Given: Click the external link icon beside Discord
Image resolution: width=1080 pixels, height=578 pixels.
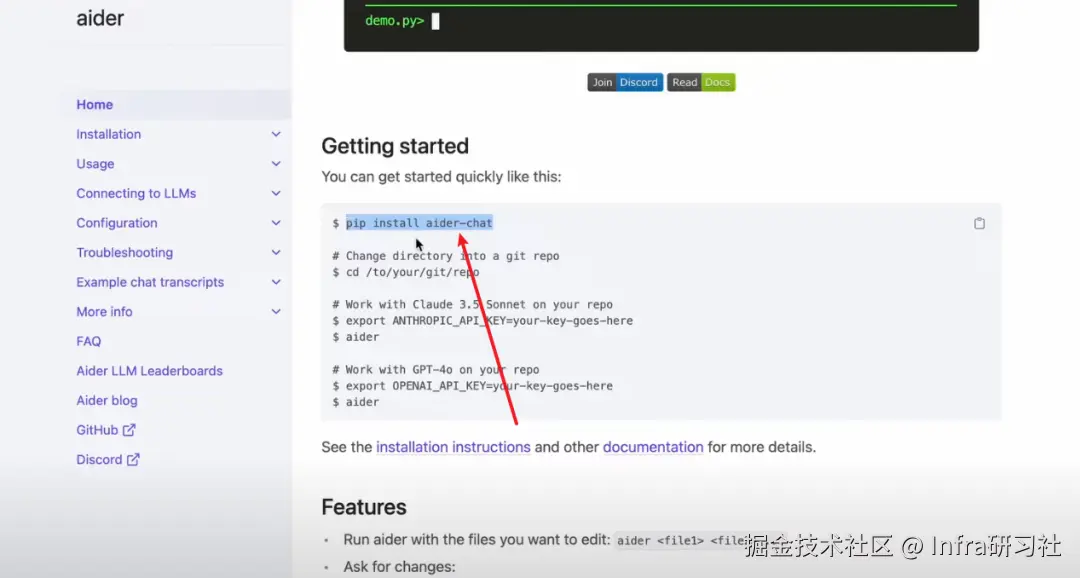Looking at the screenshot, I should (133, 460).
